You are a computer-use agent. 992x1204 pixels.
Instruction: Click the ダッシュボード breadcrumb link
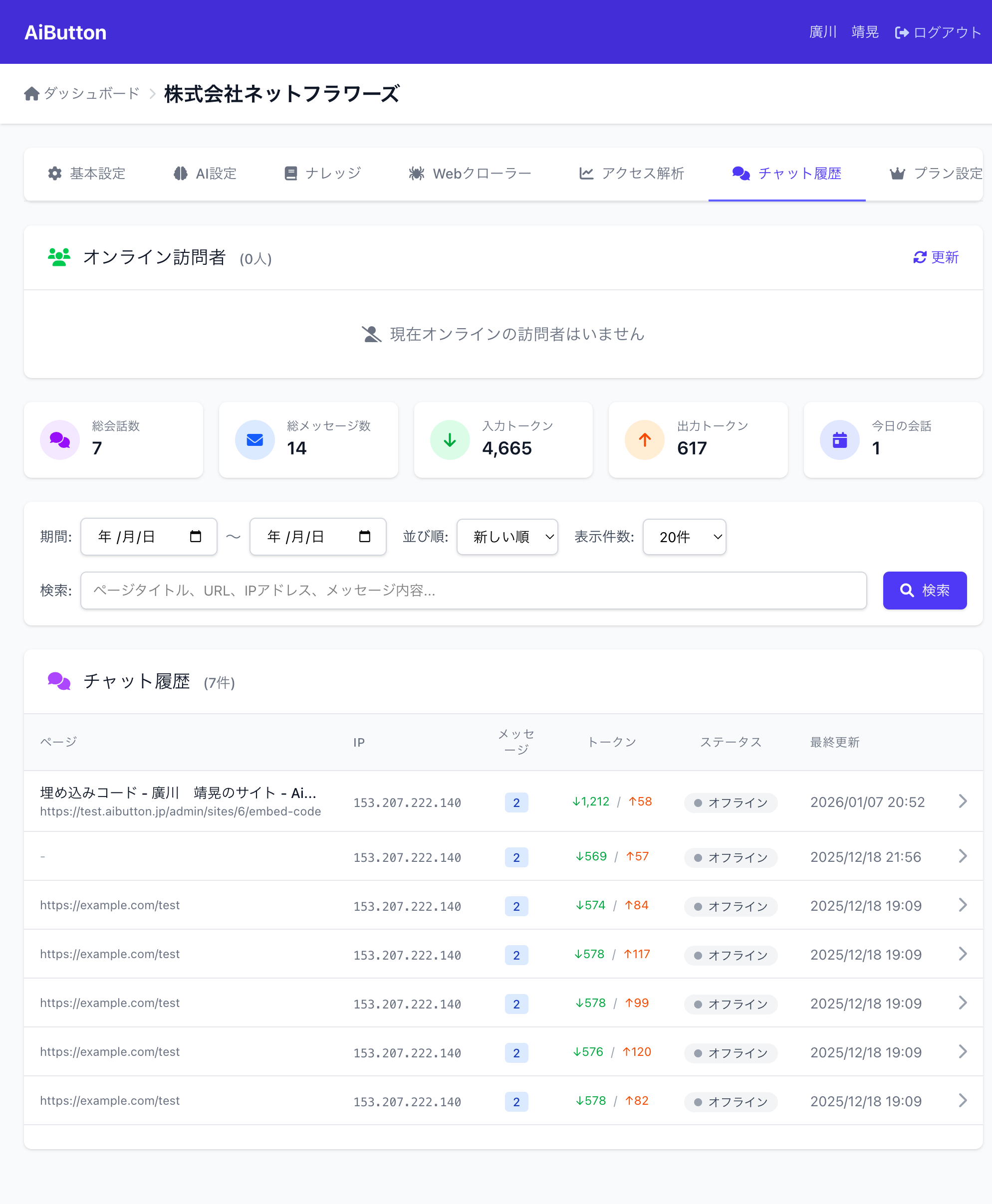[x=91, y=94]
